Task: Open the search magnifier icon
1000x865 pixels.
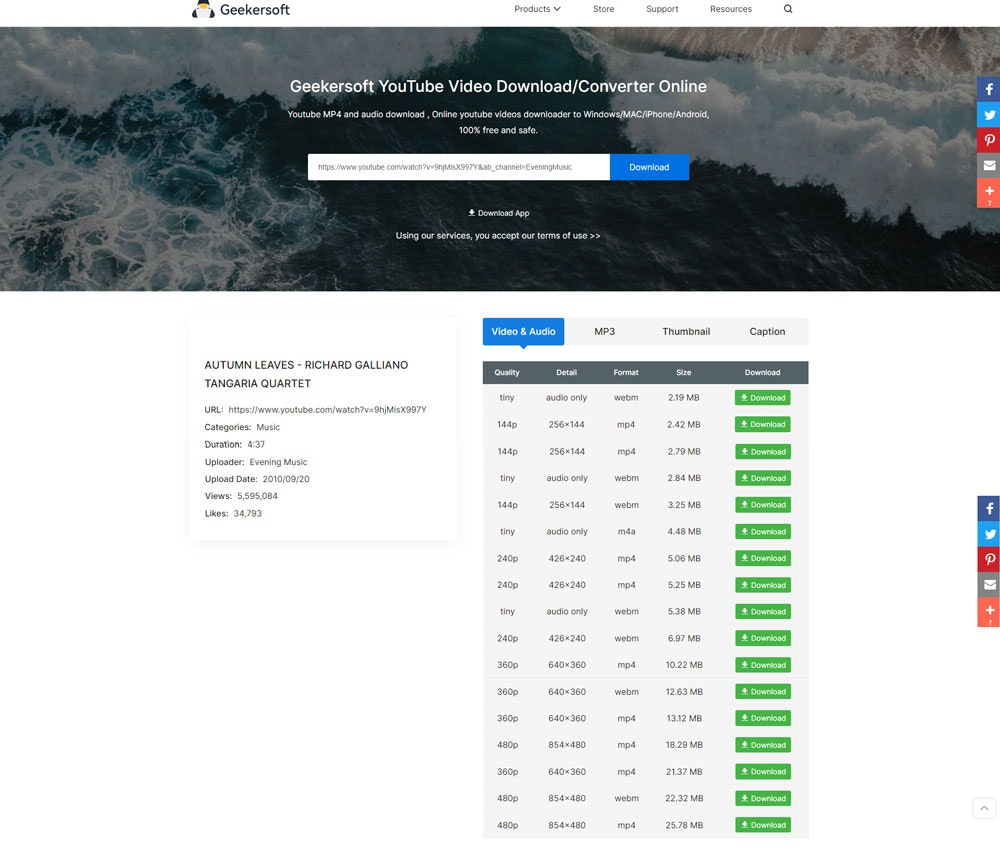Action: [x=788, y=9]
